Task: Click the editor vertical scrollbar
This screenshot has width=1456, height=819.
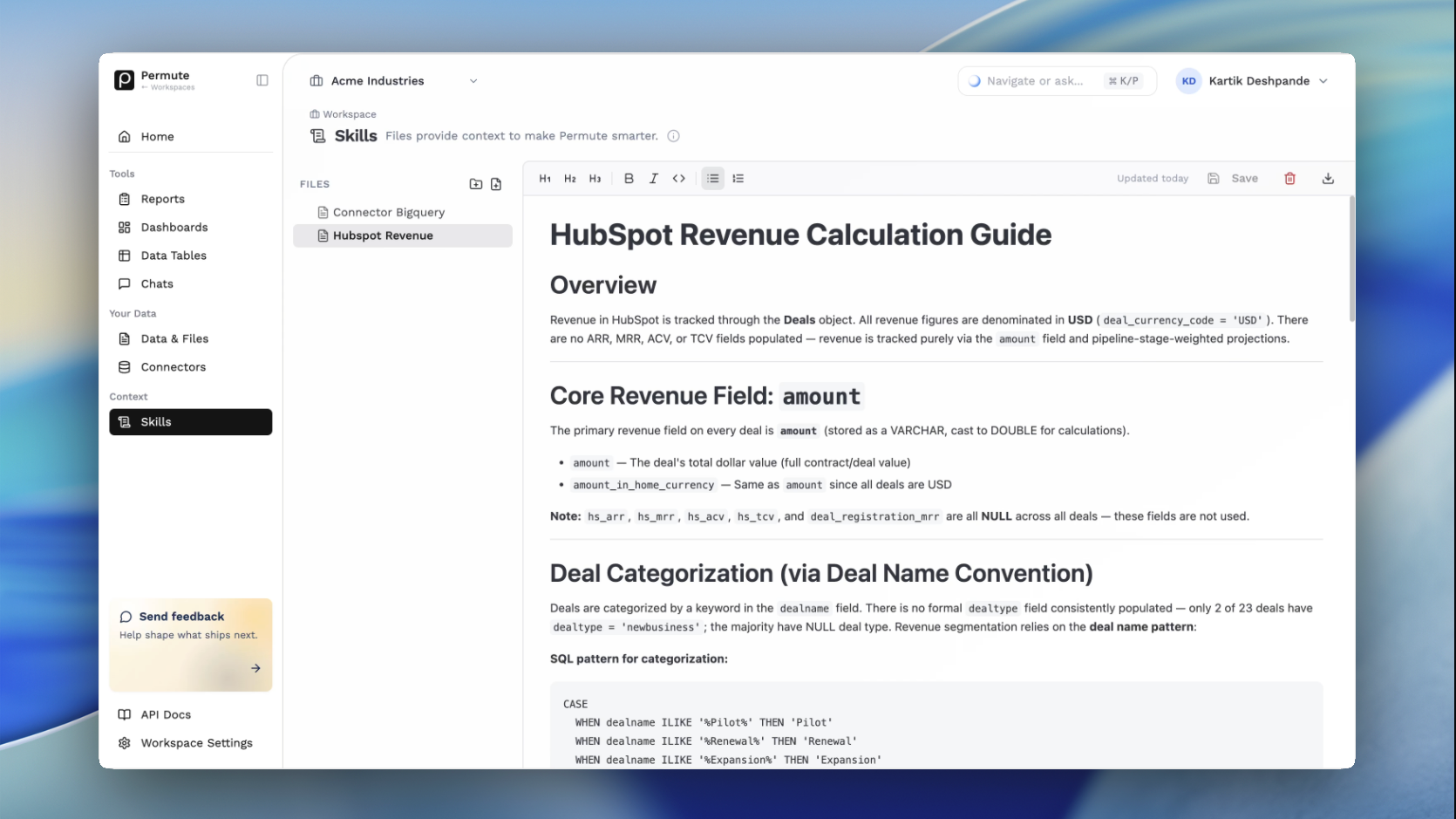Action: (x=1352, y=260)
